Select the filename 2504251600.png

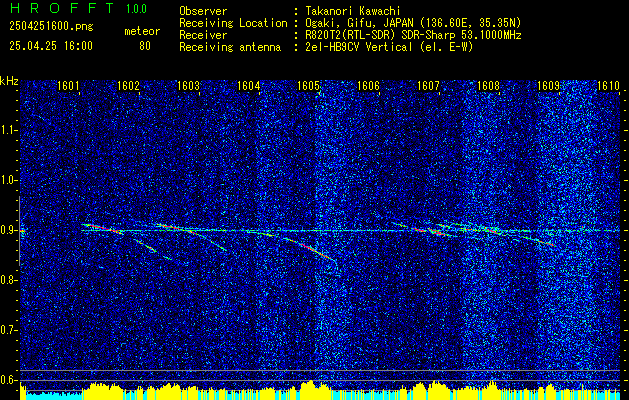(51, 27)
